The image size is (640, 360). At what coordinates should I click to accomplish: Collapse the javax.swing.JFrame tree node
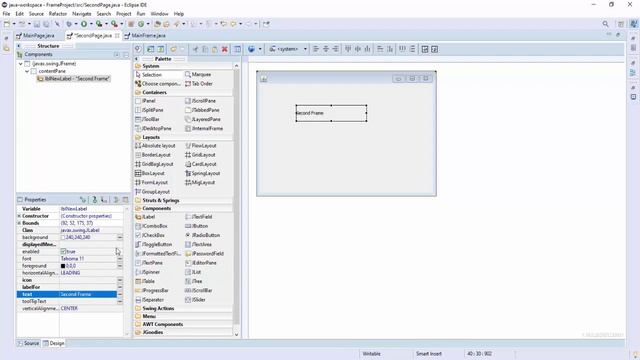[20, 64]
